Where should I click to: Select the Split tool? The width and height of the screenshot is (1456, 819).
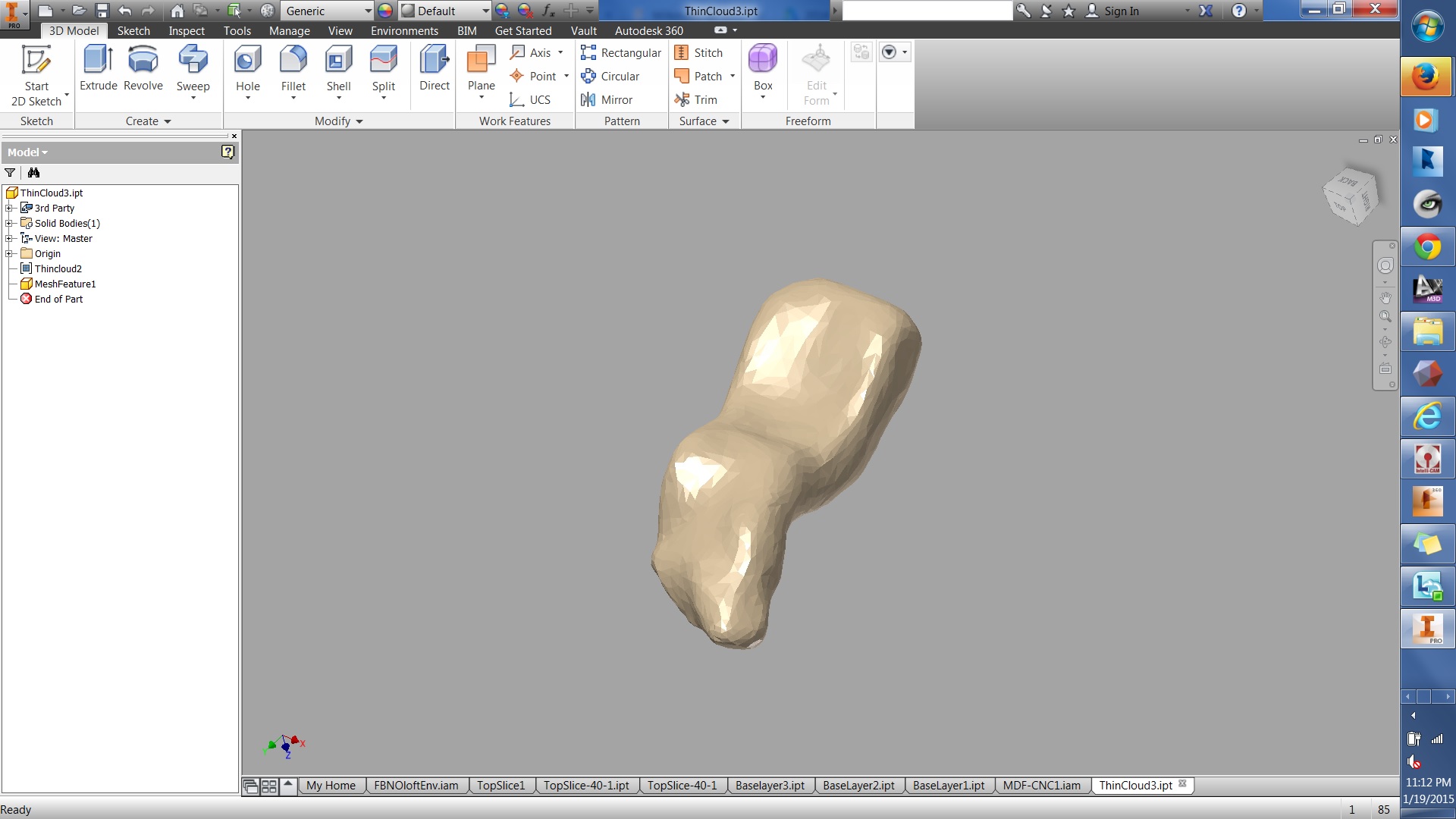384,72
